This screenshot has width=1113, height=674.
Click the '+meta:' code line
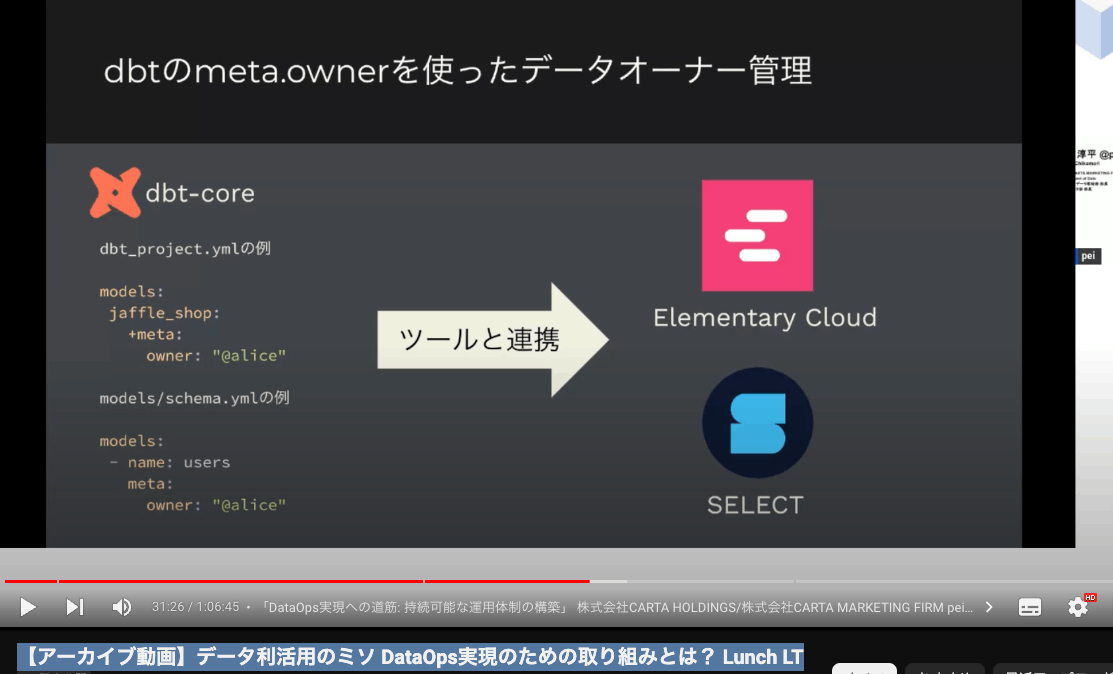click(x=155, y=334)
